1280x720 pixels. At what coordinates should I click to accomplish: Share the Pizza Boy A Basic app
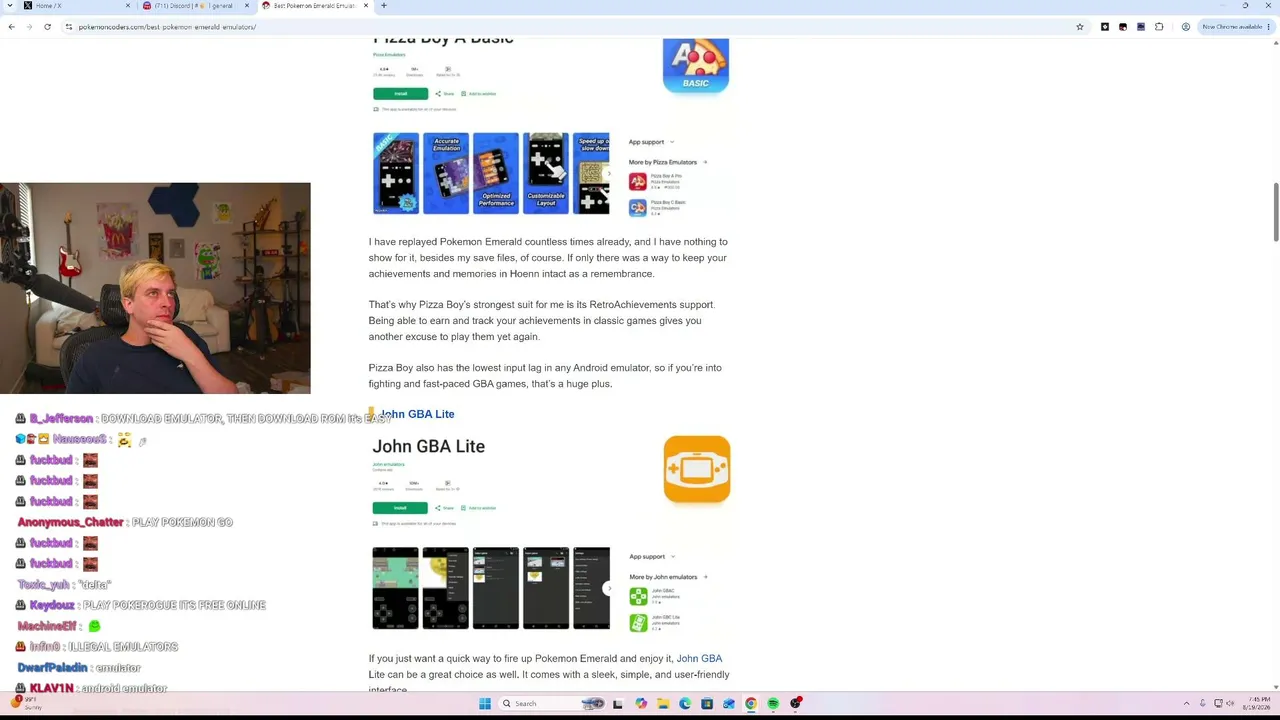point(446,94)
